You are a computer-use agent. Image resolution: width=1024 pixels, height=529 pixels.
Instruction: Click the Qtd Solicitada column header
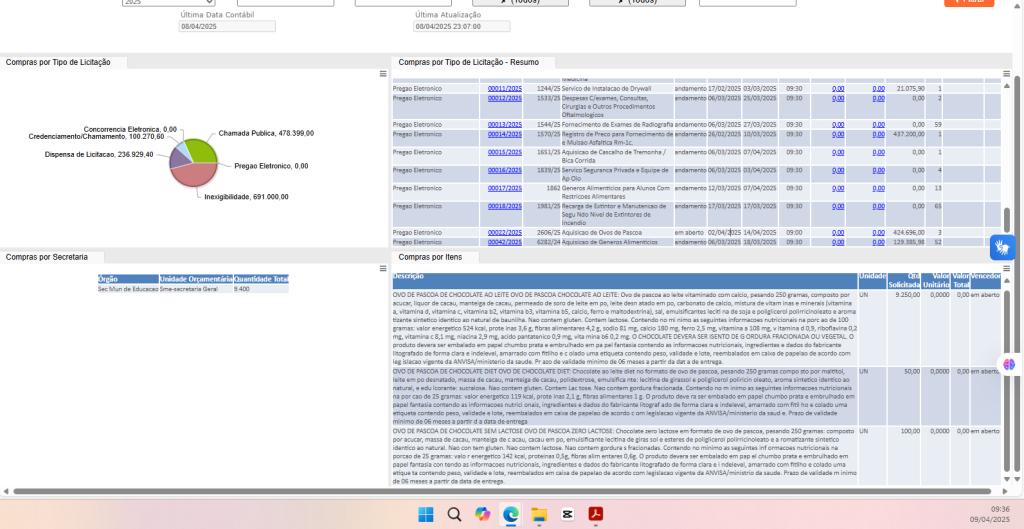click(904, 281)
